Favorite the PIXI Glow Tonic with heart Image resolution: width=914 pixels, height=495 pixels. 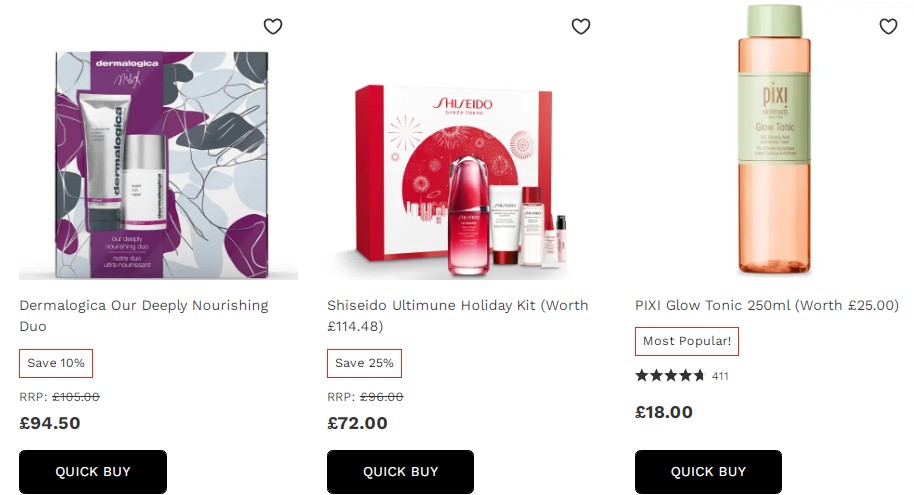888,26
